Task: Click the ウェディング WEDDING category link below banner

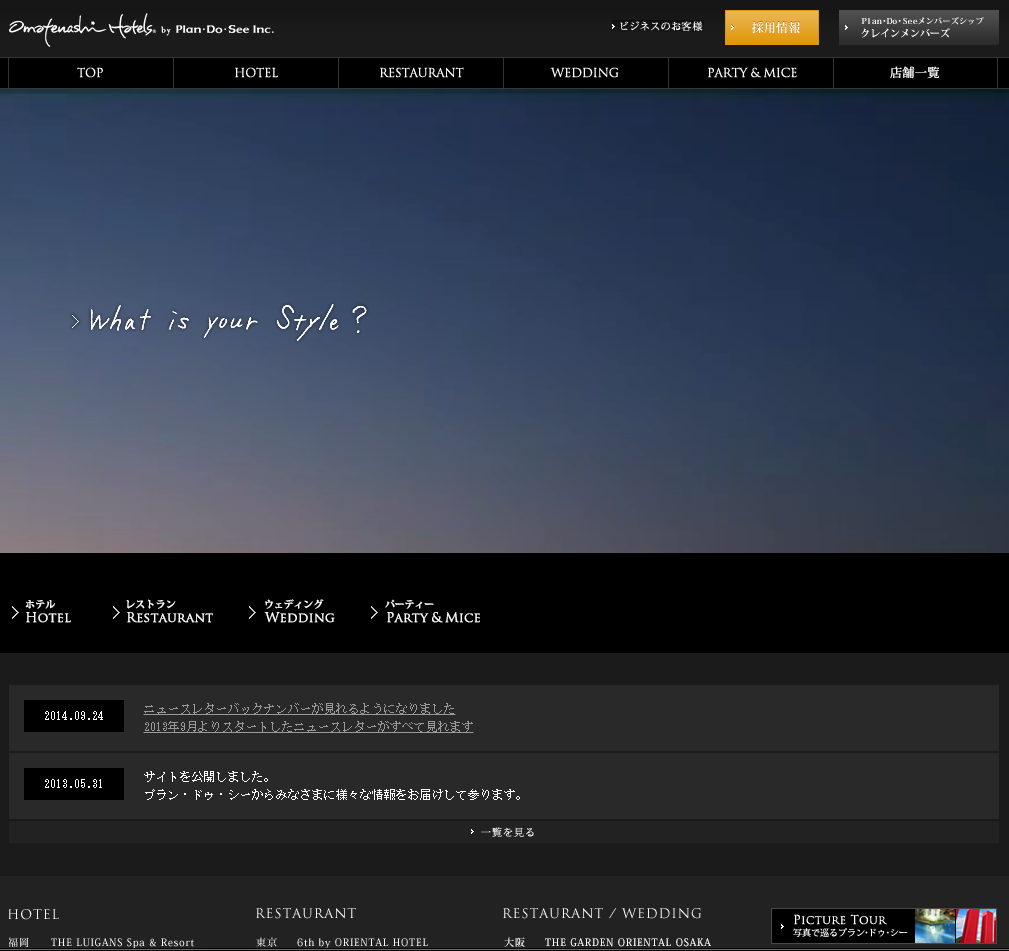Action: 298,612
